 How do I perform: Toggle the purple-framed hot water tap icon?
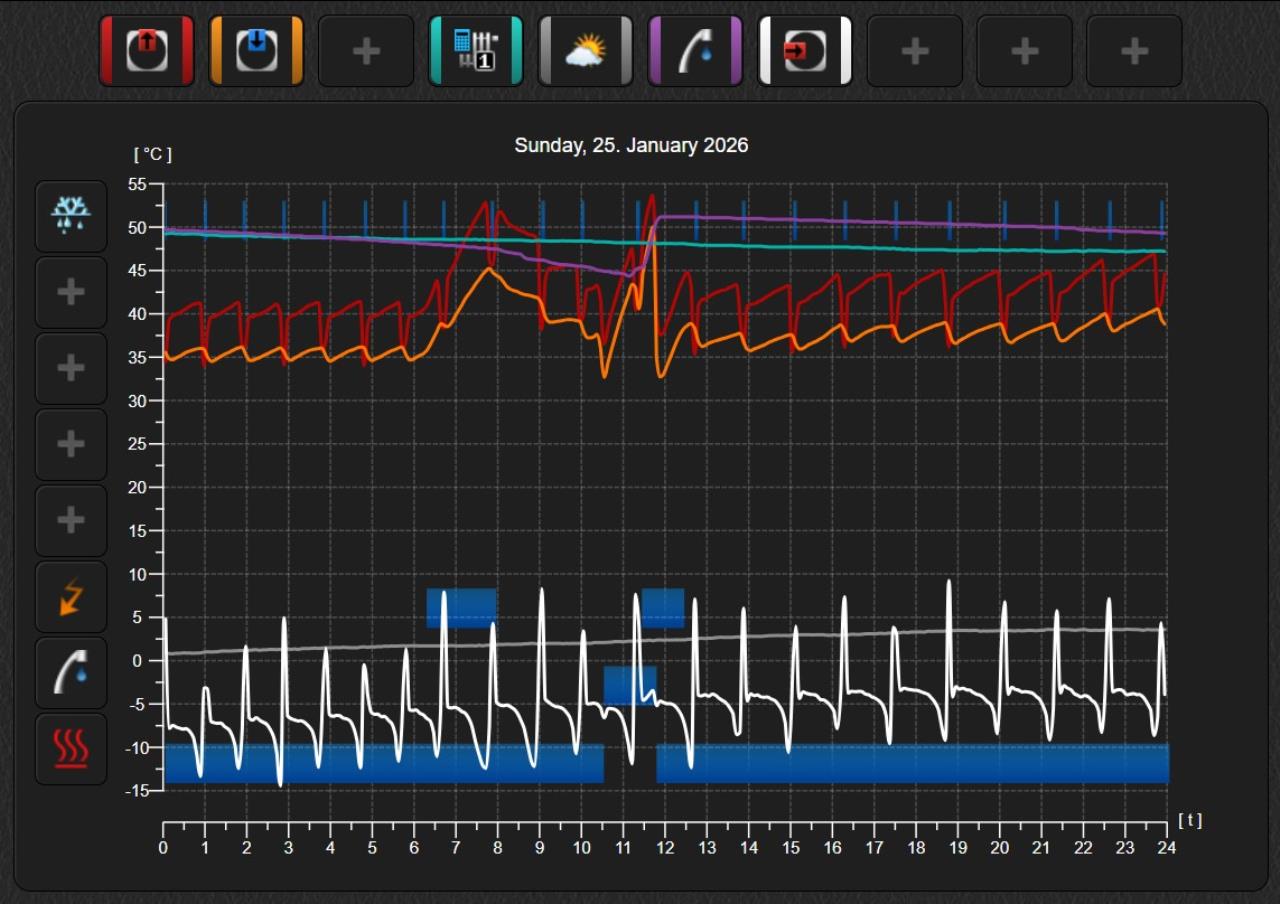click(695, 51)
